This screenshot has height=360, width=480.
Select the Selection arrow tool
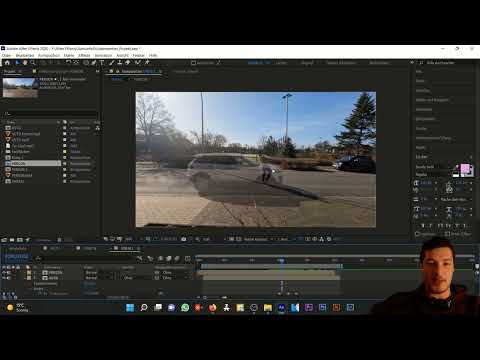tap(18, 63)
